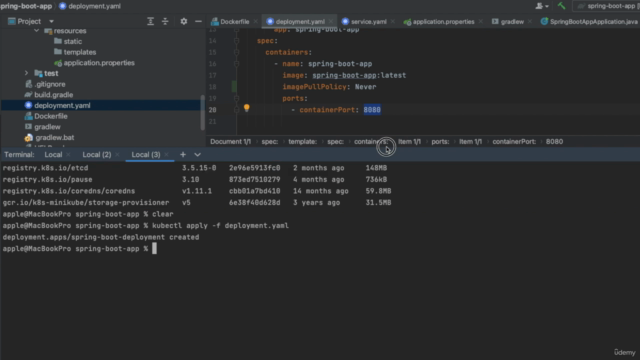Click the containerPort: breadcrumb

514,141
